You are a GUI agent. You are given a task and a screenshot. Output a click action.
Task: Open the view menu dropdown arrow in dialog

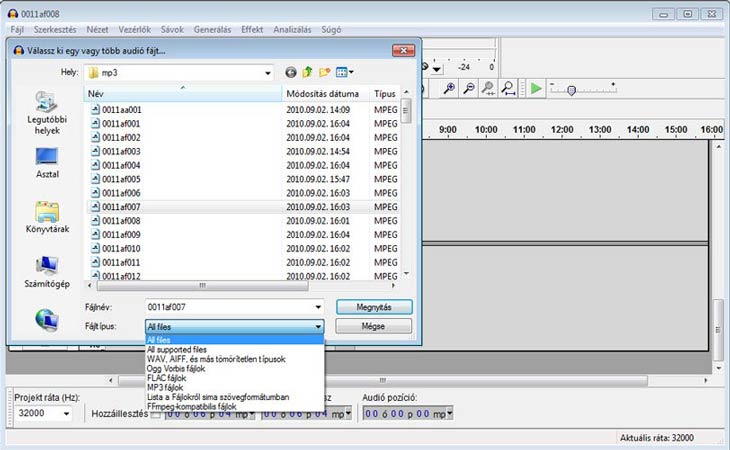[x=351, y=73]
